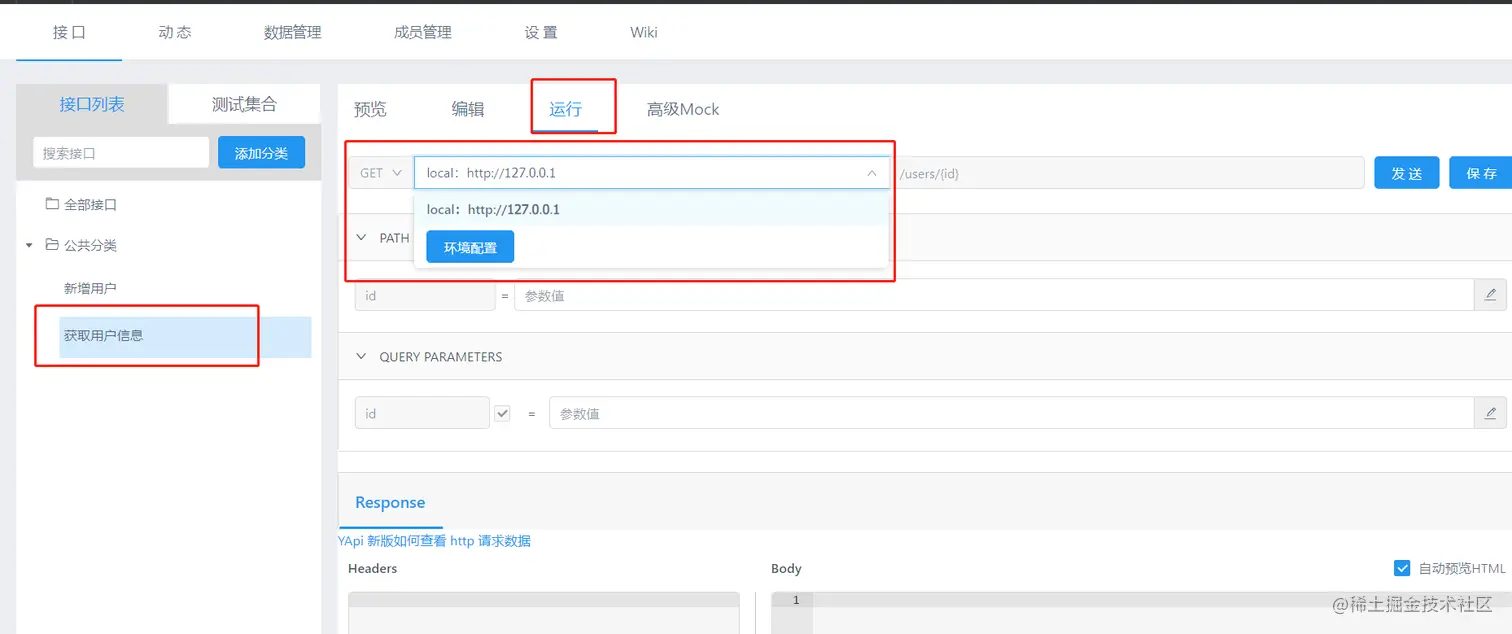Click the Headers response text area
This screenshot has width=1512, height=634.
543,613
